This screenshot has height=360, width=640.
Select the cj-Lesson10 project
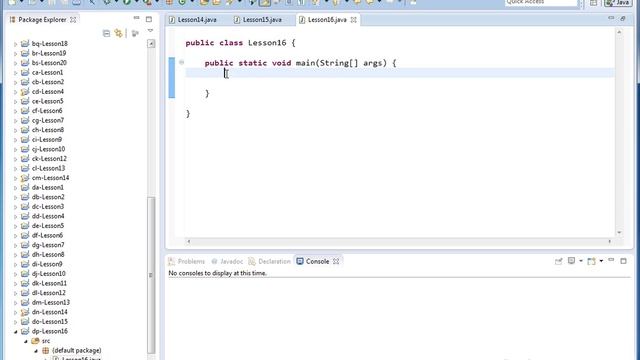[48, 149]
